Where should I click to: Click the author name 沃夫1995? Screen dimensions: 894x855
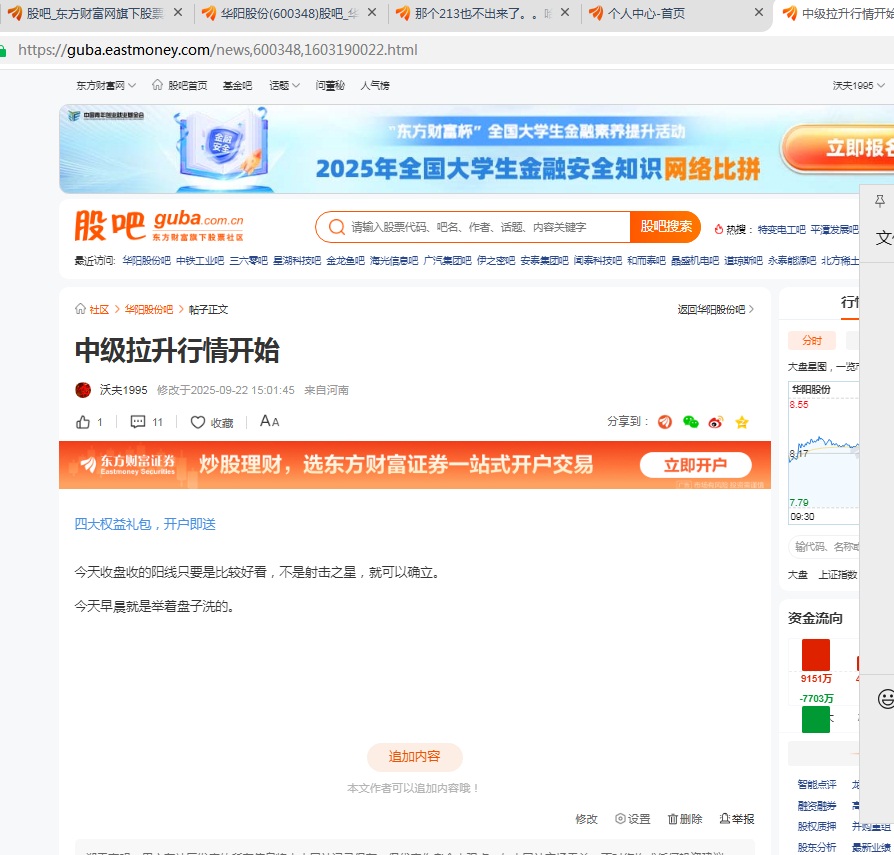pyautogui.click(x=123, y=390)
